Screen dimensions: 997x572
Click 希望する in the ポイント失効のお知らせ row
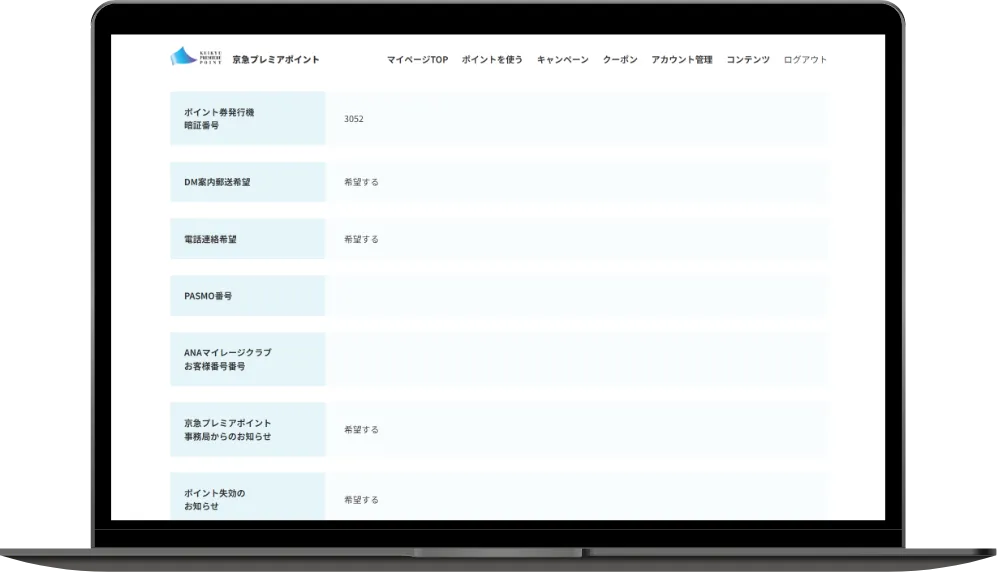pos(361,500)
